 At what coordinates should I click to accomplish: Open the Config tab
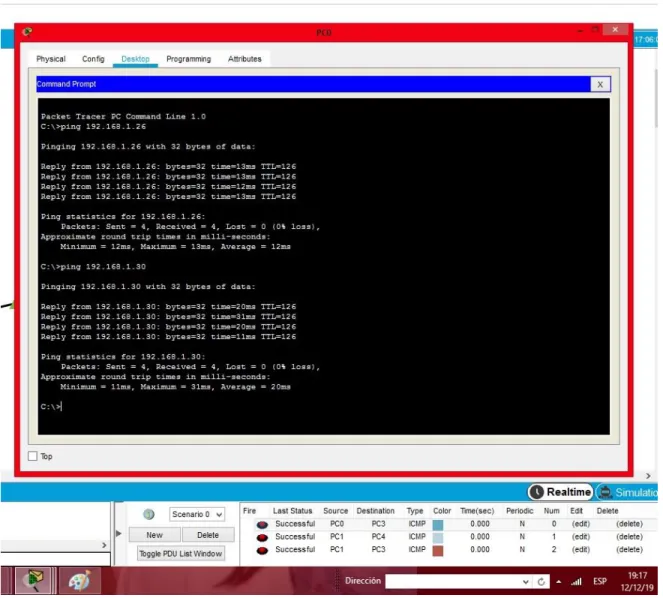click(93, 59)
